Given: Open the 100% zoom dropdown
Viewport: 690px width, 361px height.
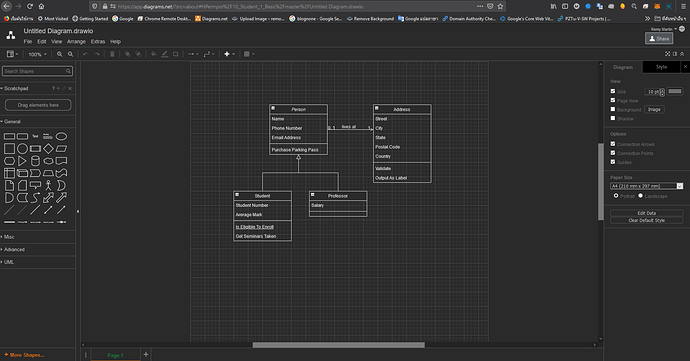Looking at the screenshot, I should point(37,54).
